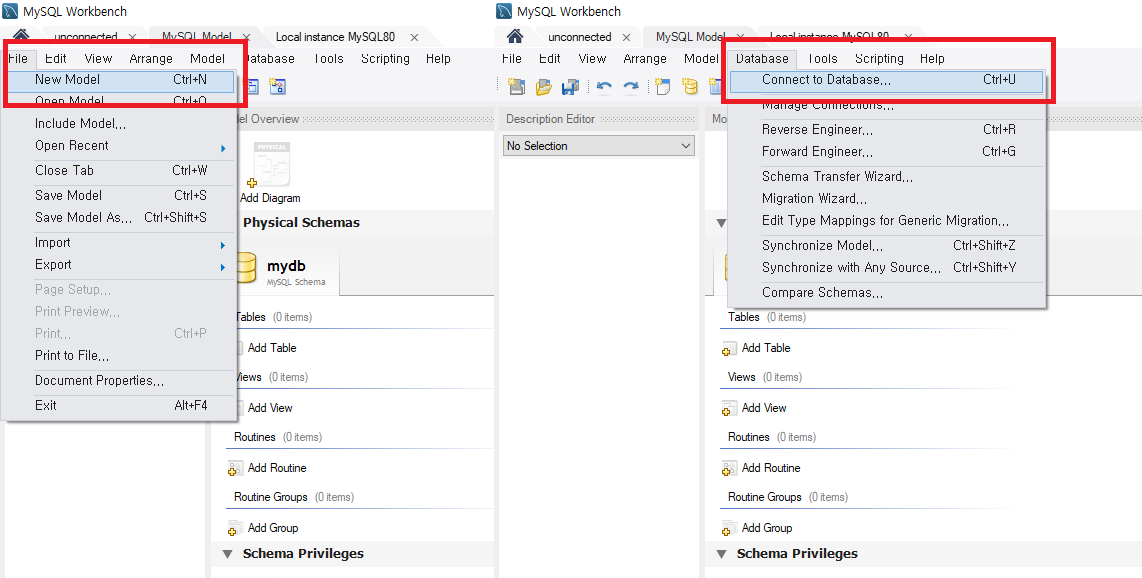The height and width of the screenshot is (578, 1142).
Task: Click Add Group icon in left window
Action: (235, 528)
